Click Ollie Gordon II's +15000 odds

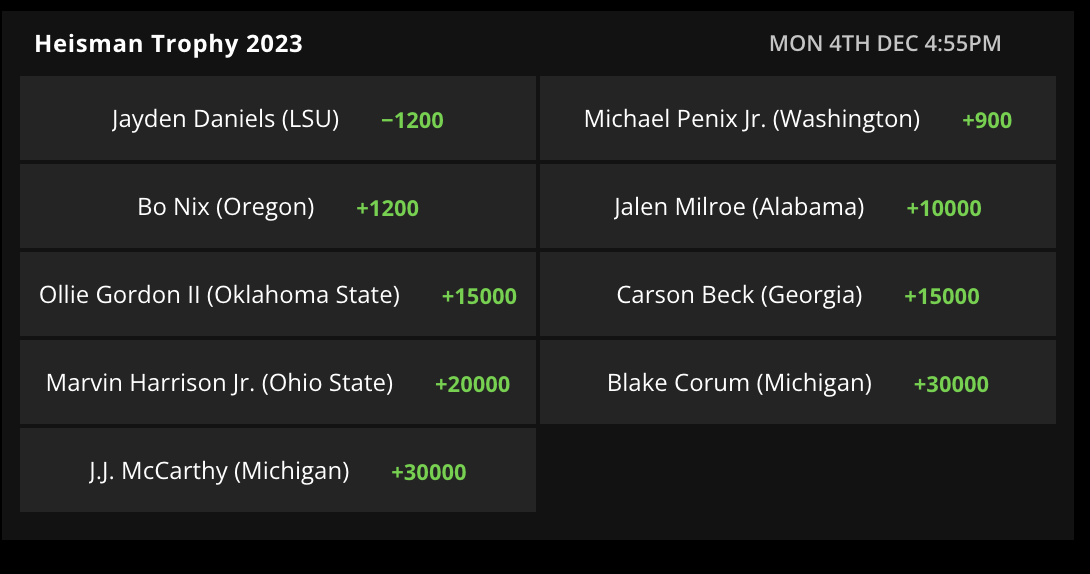pyautogui.click(x=479, y=297)
